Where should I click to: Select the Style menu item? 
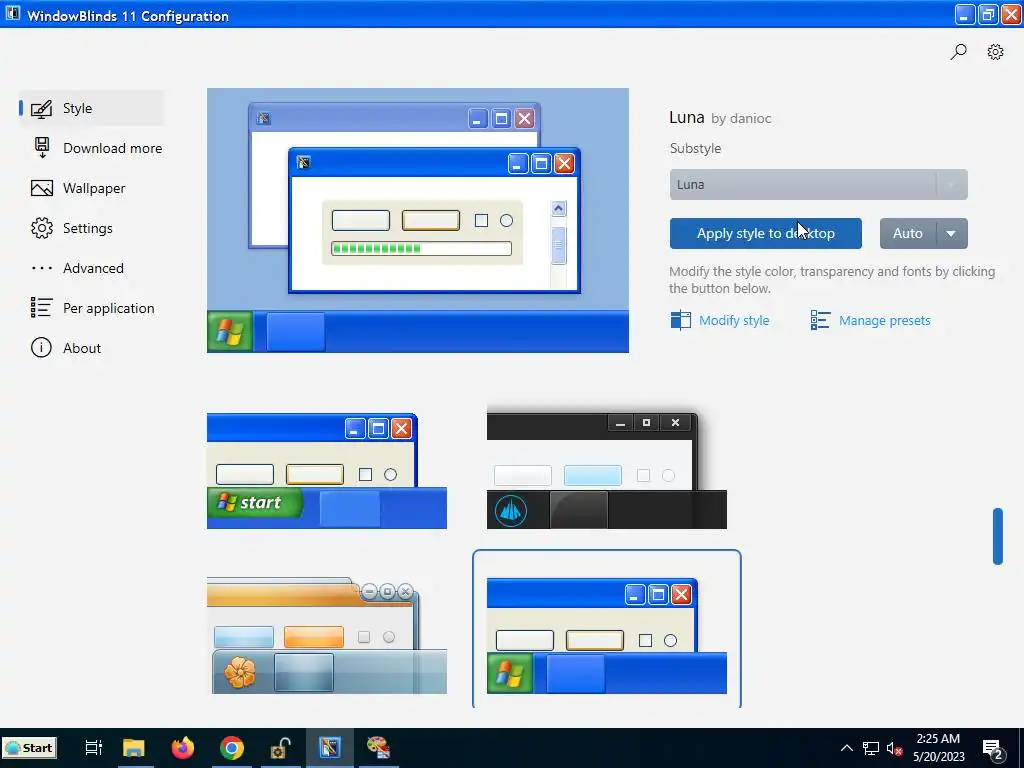click(91, 108)
